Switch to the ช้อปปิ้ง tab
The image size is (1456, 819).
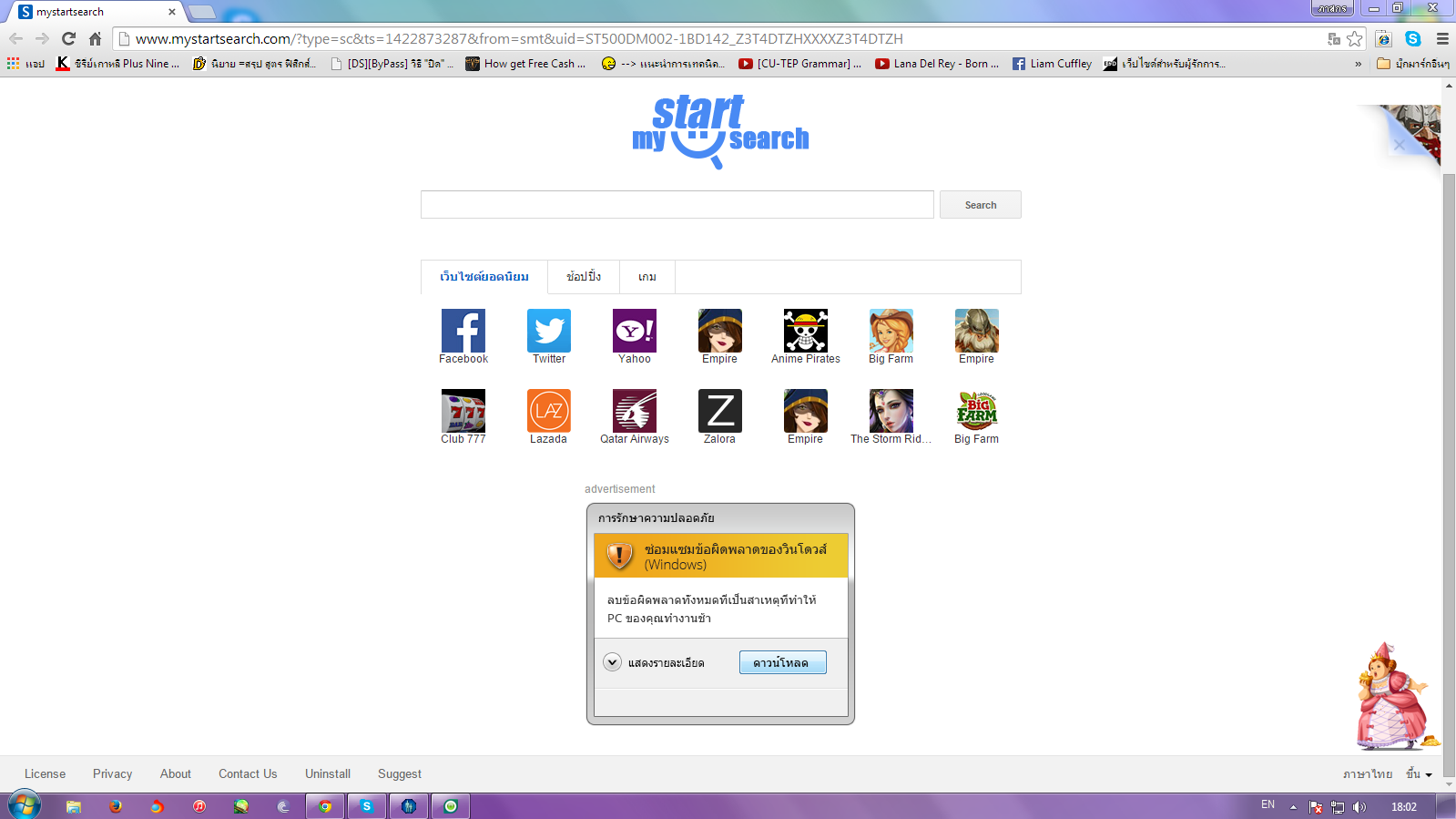pyautogui.click(x=584, y=277)
